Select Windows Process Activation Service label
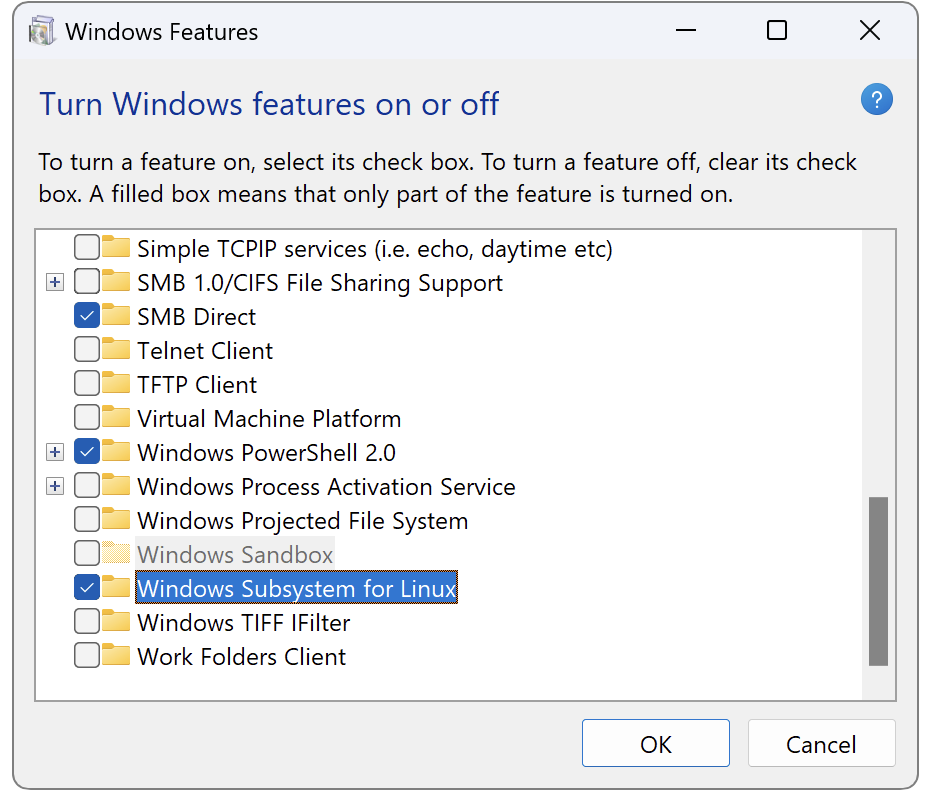The height and width of the screenshot is (802, 930). [x=327, y=486]
